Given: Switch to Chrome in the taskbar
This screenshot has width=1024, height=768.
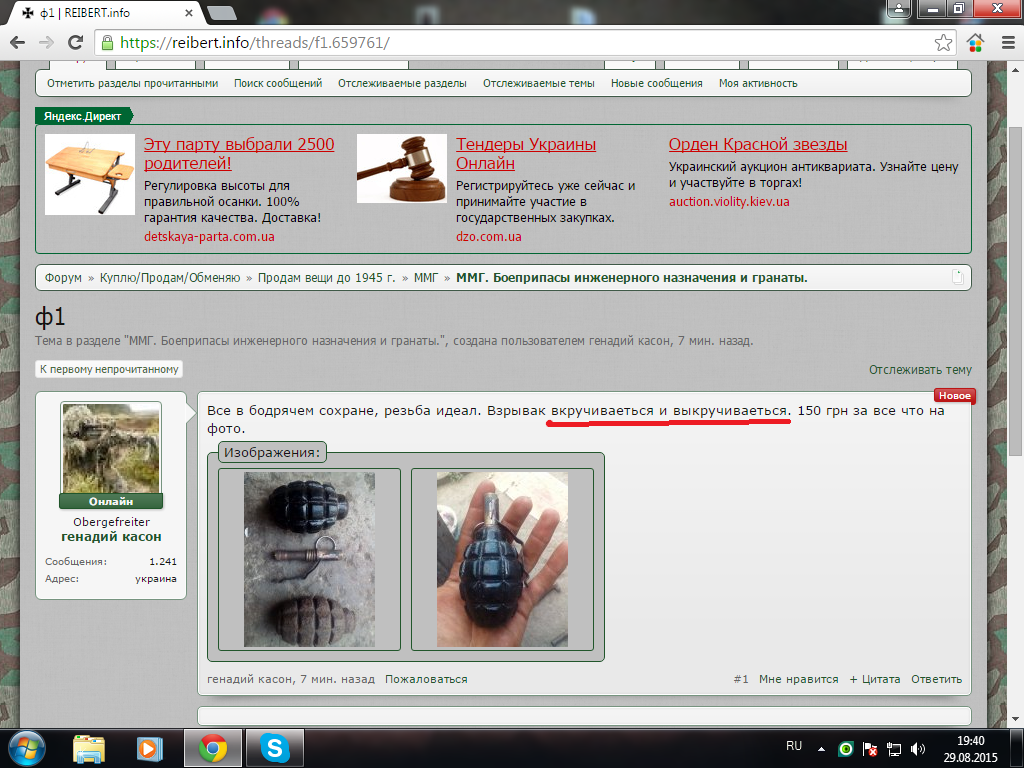Looking at the screenshot, I should coord(213,748).
